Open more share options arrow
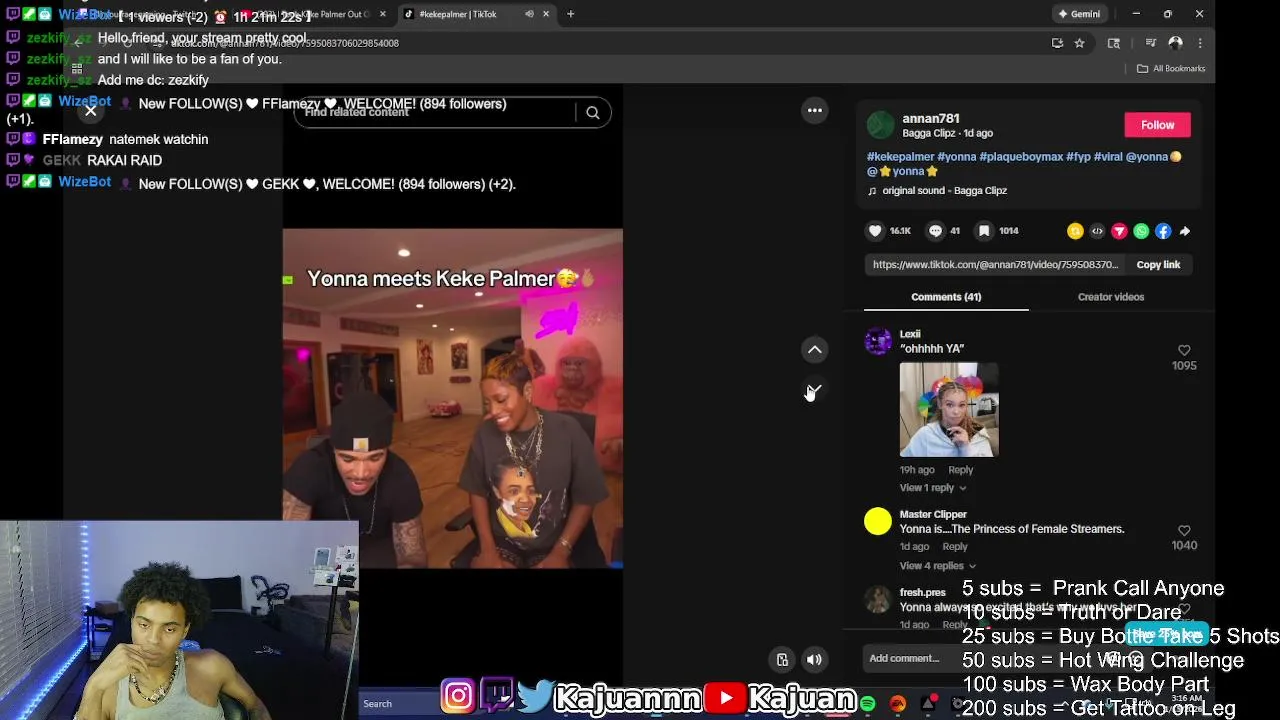This screenshot has width=1280, height=720. [1185, 231]
